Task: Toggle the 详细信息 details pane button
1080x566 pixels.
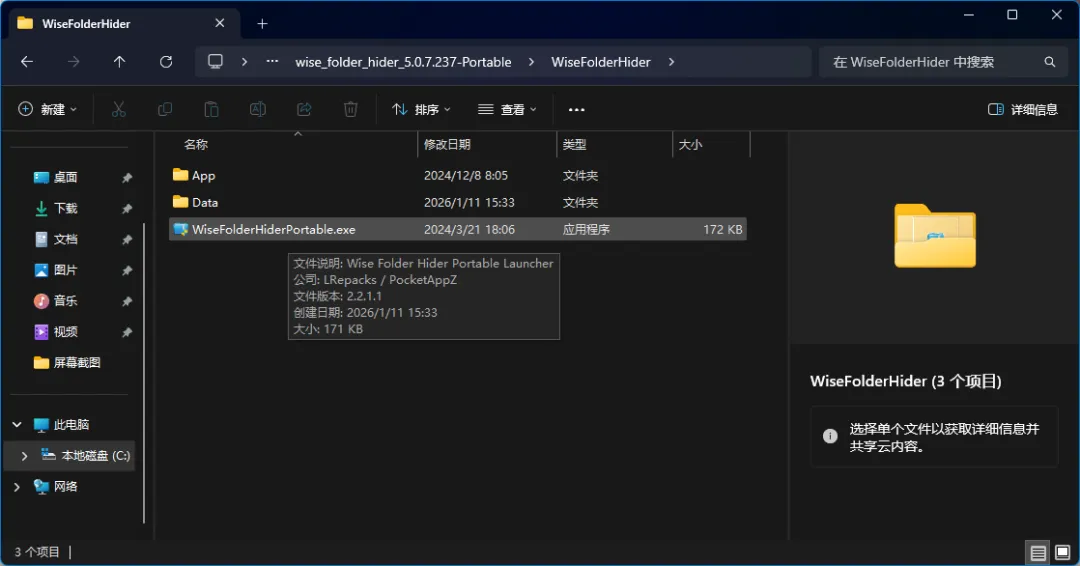Action: click(x=1023, y=109)
